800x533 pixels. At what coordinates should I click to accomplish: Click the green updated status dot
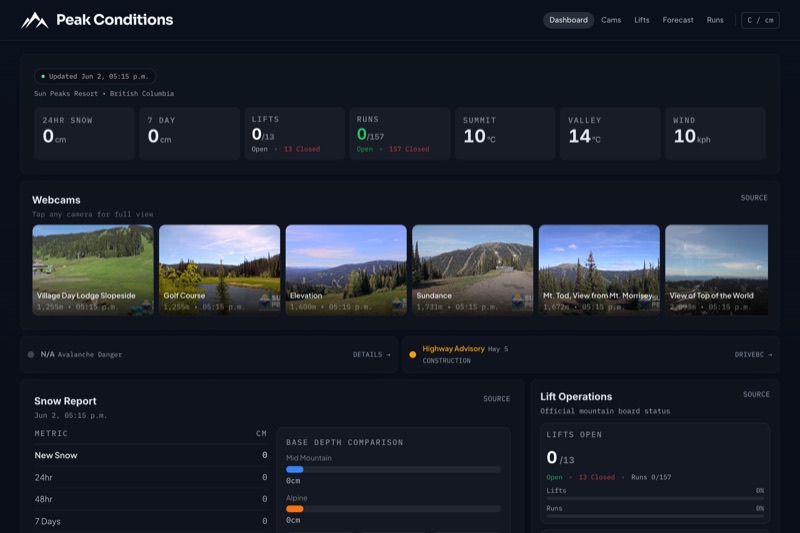(43, 77)
